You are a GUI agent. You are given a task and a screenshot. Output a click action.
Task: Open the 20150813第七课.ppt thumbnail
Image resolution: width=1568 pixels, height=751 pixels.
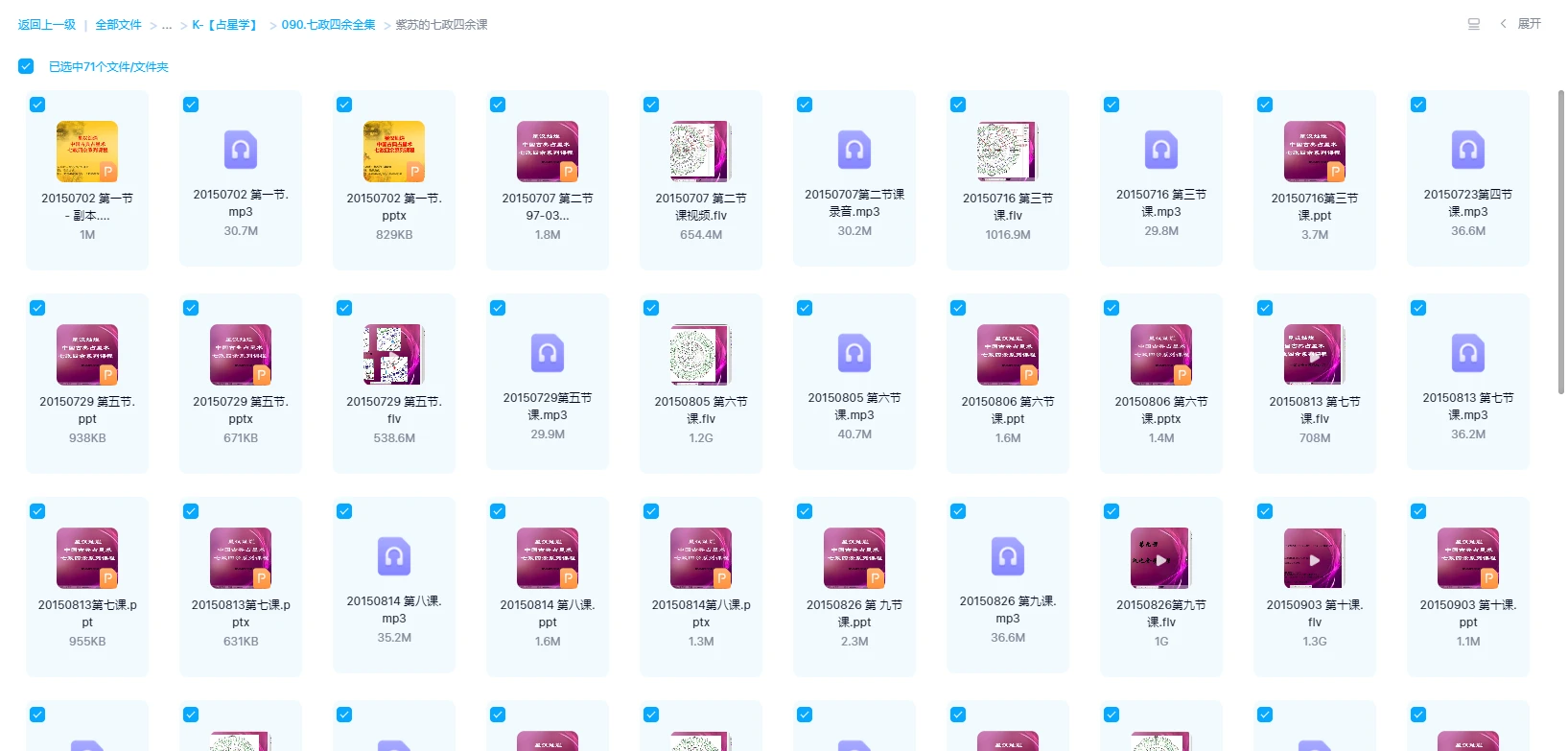(87, 558)
